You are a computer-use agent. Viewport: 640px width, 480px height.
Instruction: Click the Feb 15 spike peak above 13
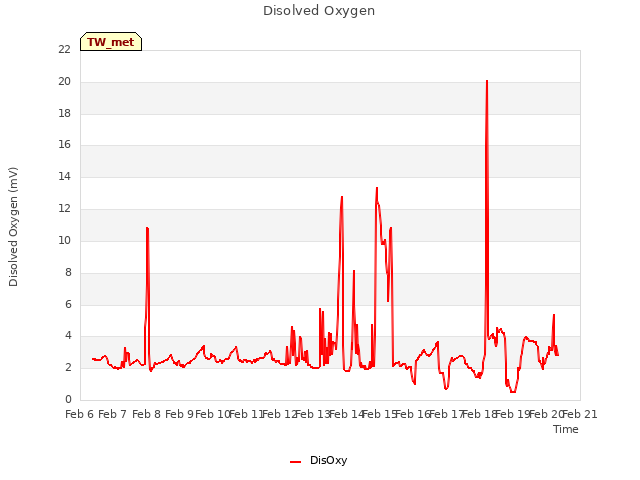pos(377,188)
